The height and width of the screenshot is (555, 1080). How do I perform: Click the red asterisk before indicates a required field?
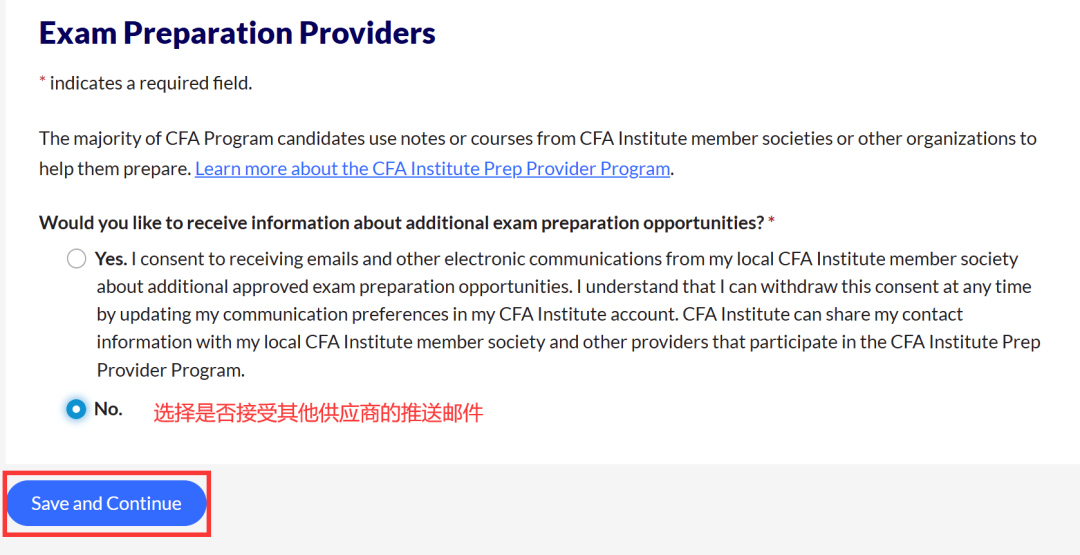pos(42,83)
